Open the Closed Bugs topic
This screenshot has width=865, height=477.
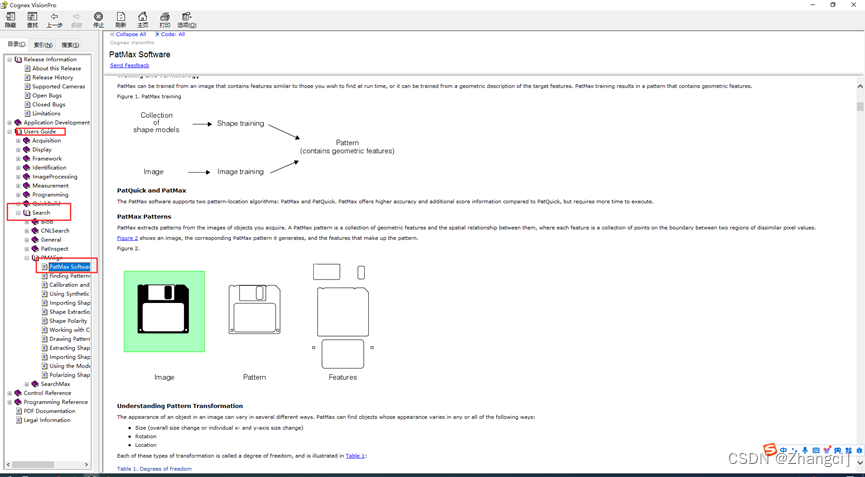(49, 104)
